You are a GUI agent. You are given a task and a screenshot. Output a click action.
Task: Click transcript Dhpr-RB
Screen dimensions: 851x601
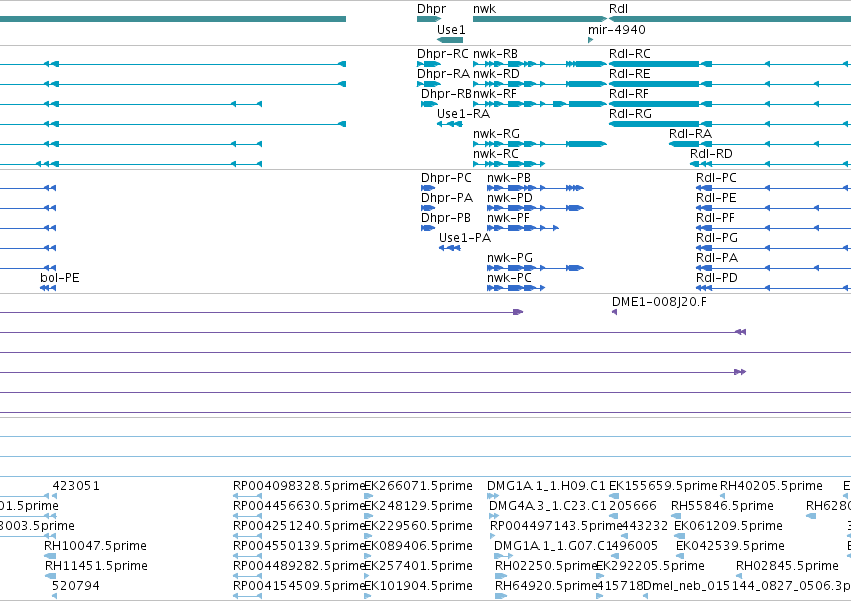pyautogui.click(x=429, y=104)
